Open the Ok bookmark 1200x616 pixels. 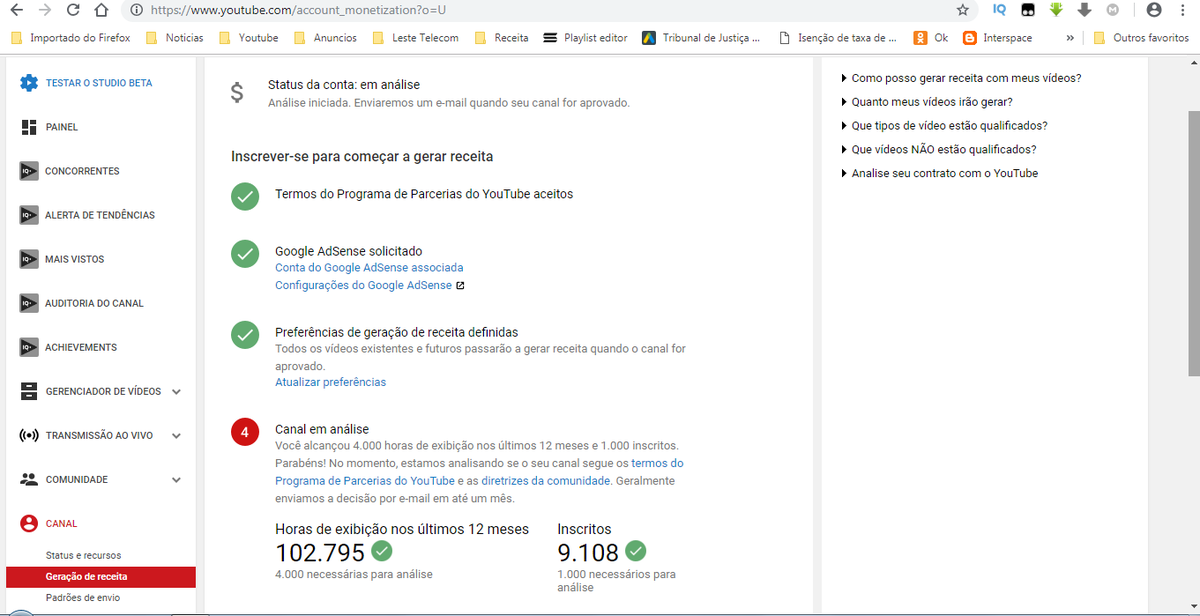[930, 37]
